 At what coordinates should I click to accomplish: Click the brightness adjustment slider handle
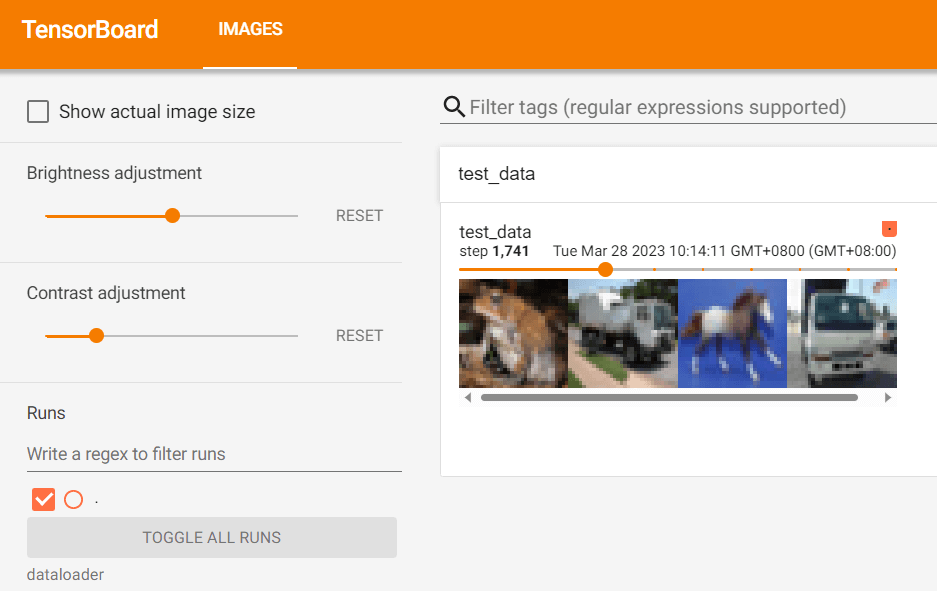pos(172,216)
